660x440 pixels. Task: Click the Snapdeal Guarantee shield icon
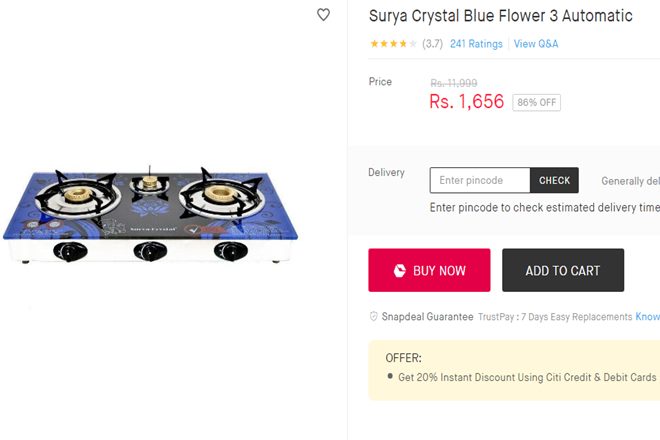(x=374, y=317)
